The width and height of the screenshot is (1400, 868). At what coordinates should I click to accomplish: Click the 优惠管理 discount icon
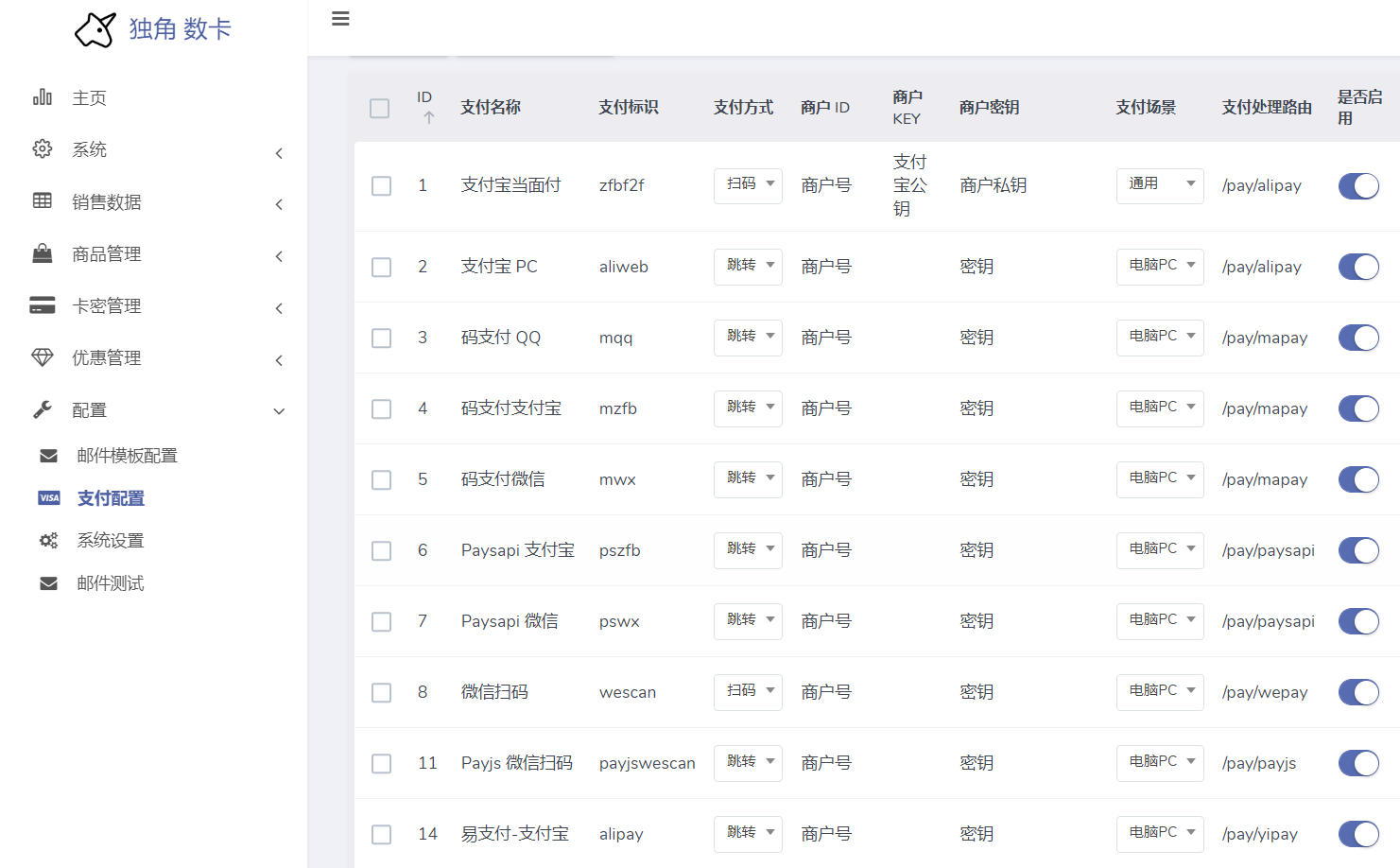pos(43,356)
